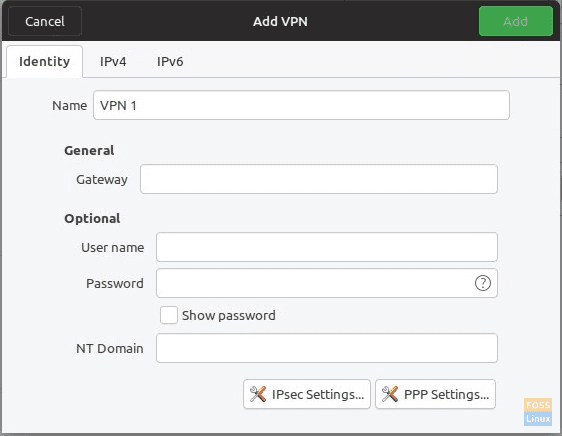
Task: Click the FOSS Linux watermark logo
Action: pos(538,412)
